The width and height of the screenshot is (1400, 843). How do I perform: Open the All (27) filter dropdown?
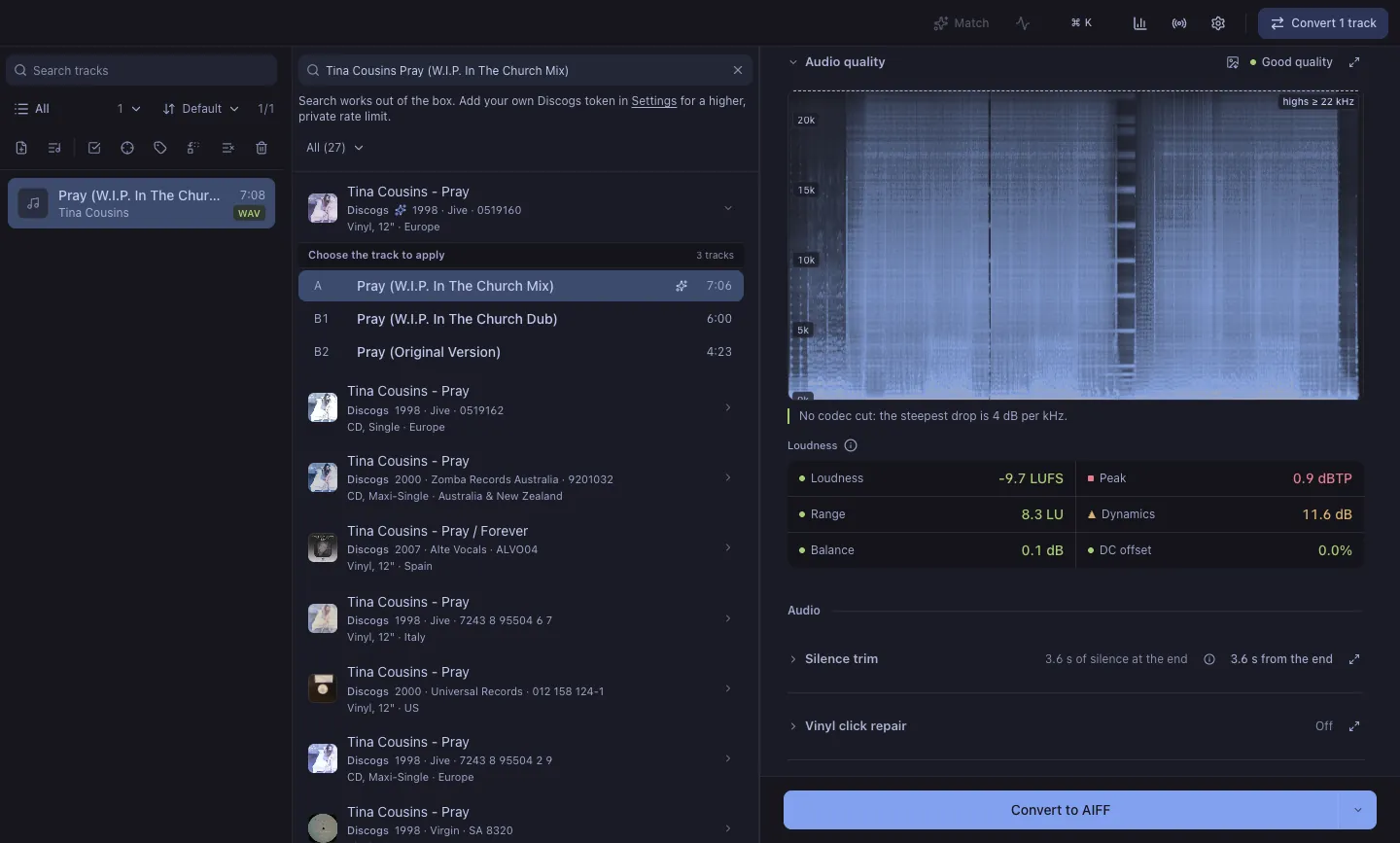tap(334, 148)
